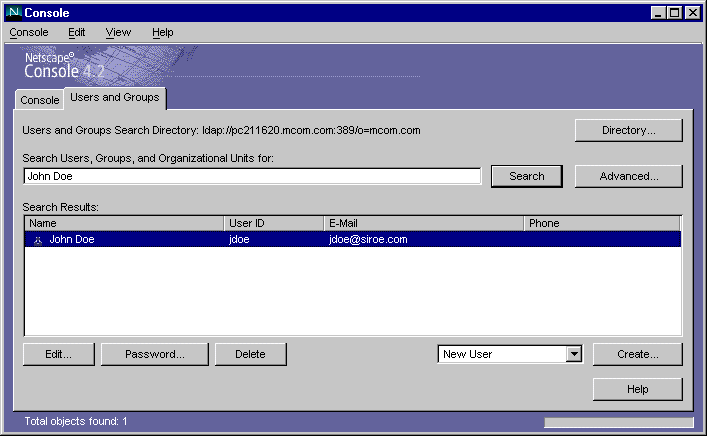Close the Console window
This screenshot has width=707, height=436.
pos(693,13)
